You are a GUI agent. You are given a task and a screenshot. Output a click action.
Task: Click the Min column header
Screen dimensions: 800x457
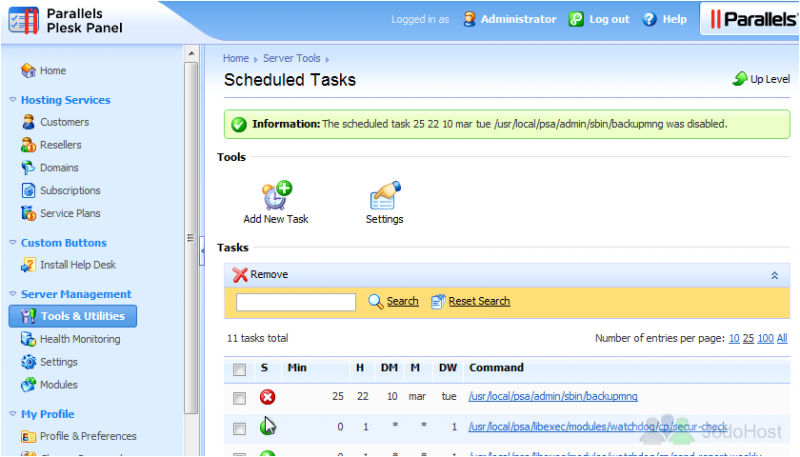click(297, 368)
